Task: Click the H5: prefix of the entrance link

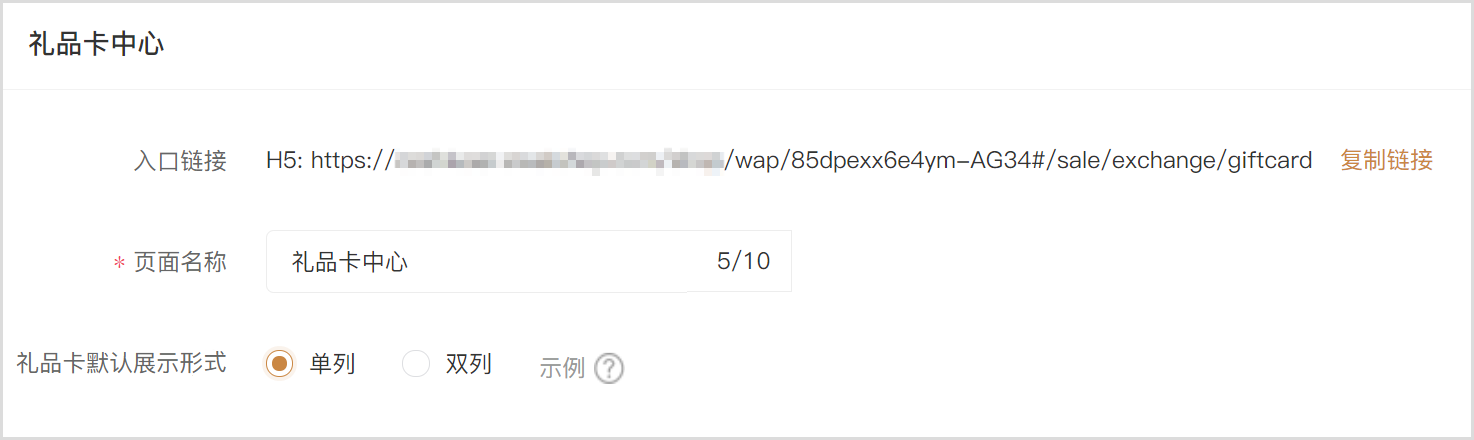Action: (x=285, y=160)
